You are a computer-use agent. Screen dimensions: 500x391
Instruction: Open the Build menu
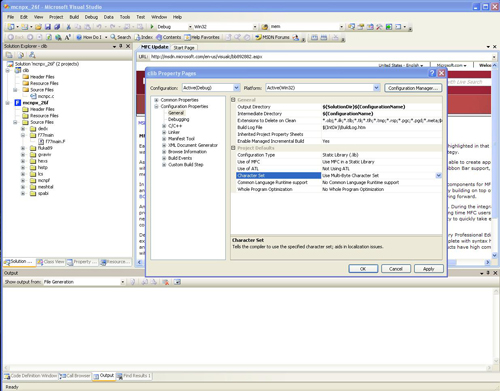pyautogui.click(x=74, y=17)
